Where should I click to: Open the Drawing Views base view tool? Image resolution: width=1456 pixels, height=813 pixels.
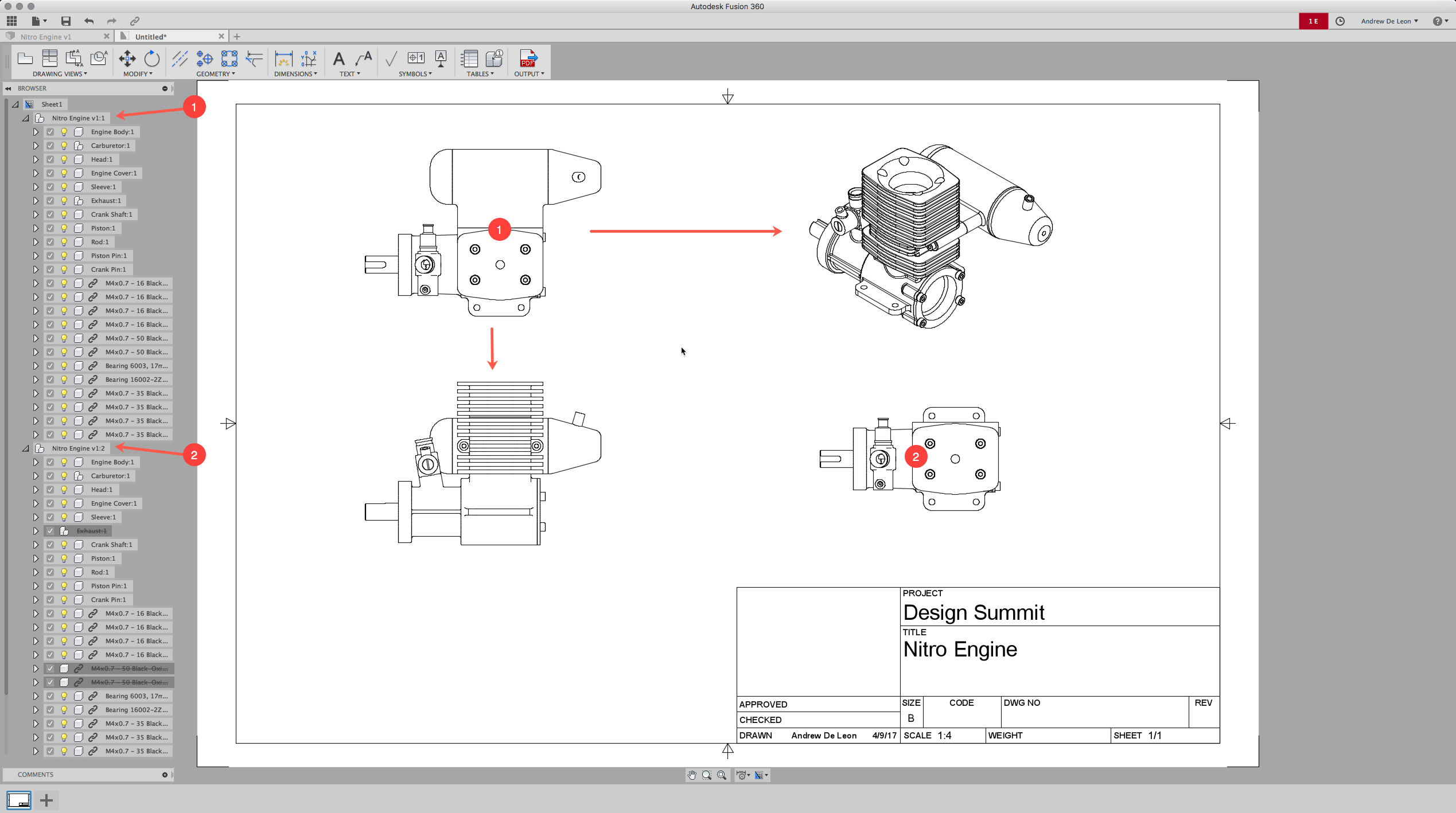coord(25,59)
